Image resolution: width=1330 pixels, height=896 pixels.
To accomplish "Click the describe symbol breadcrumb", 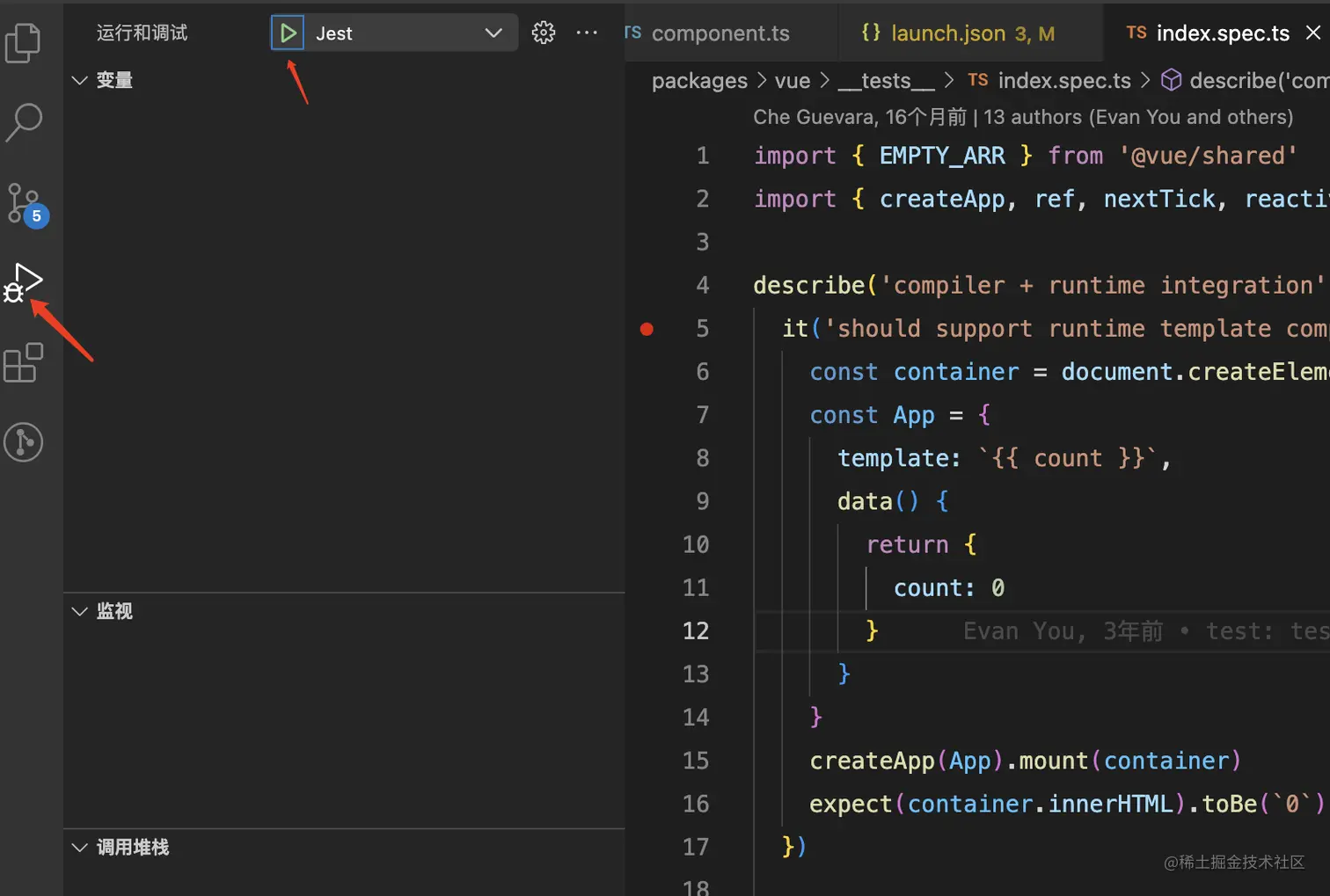I will click(1245, 81).
